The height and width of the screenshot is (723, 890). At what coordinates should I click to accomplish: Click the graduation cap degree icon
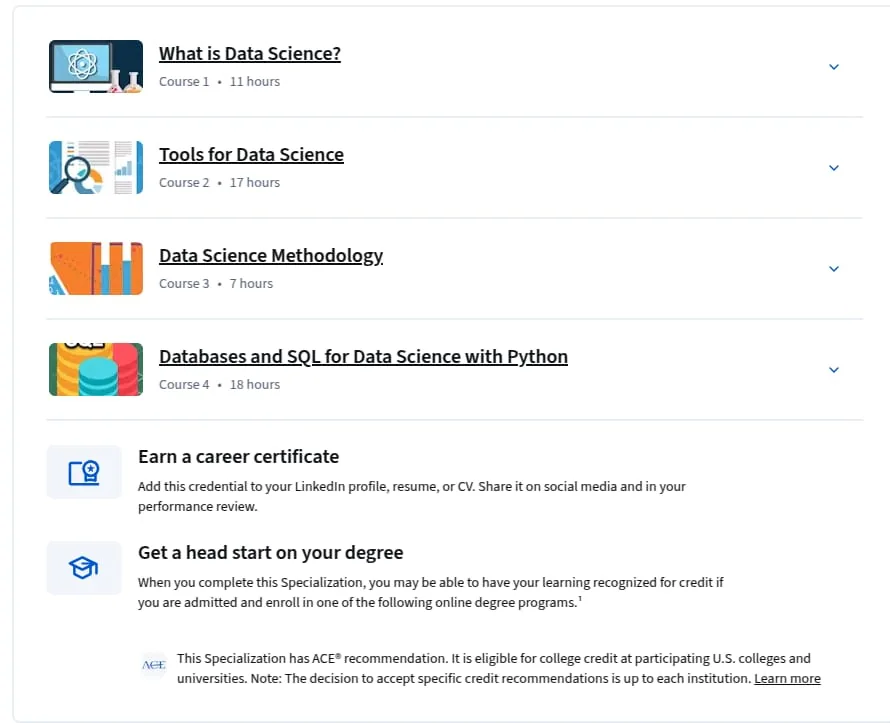tap(84, 568)
